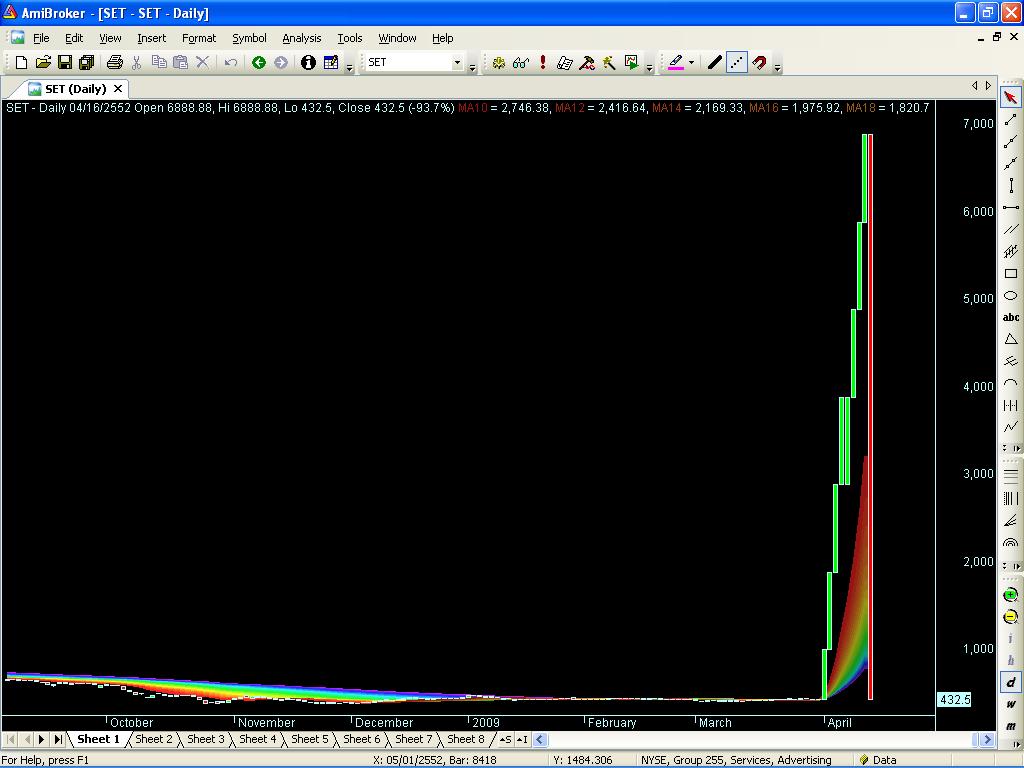Switch chart to monthly 'm' interval
Viewport: 1024px width, 768px height.
pyautogui.click(x=1010, y=726)
